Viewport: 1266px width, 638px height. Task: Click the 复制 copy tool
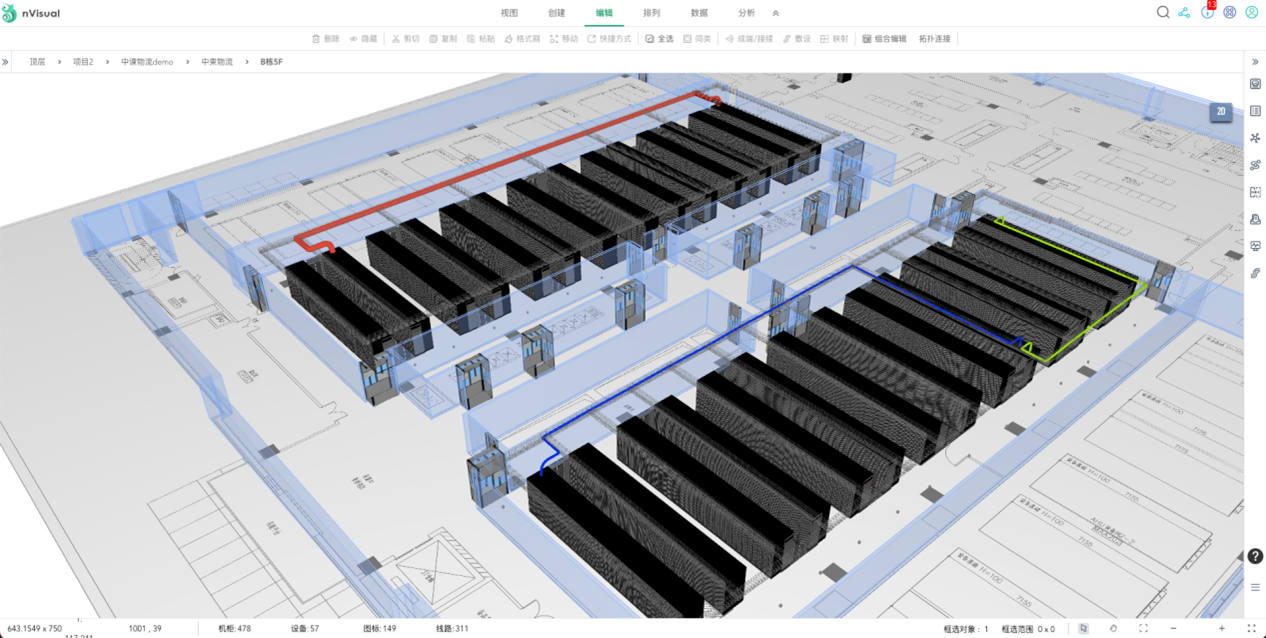443,39
